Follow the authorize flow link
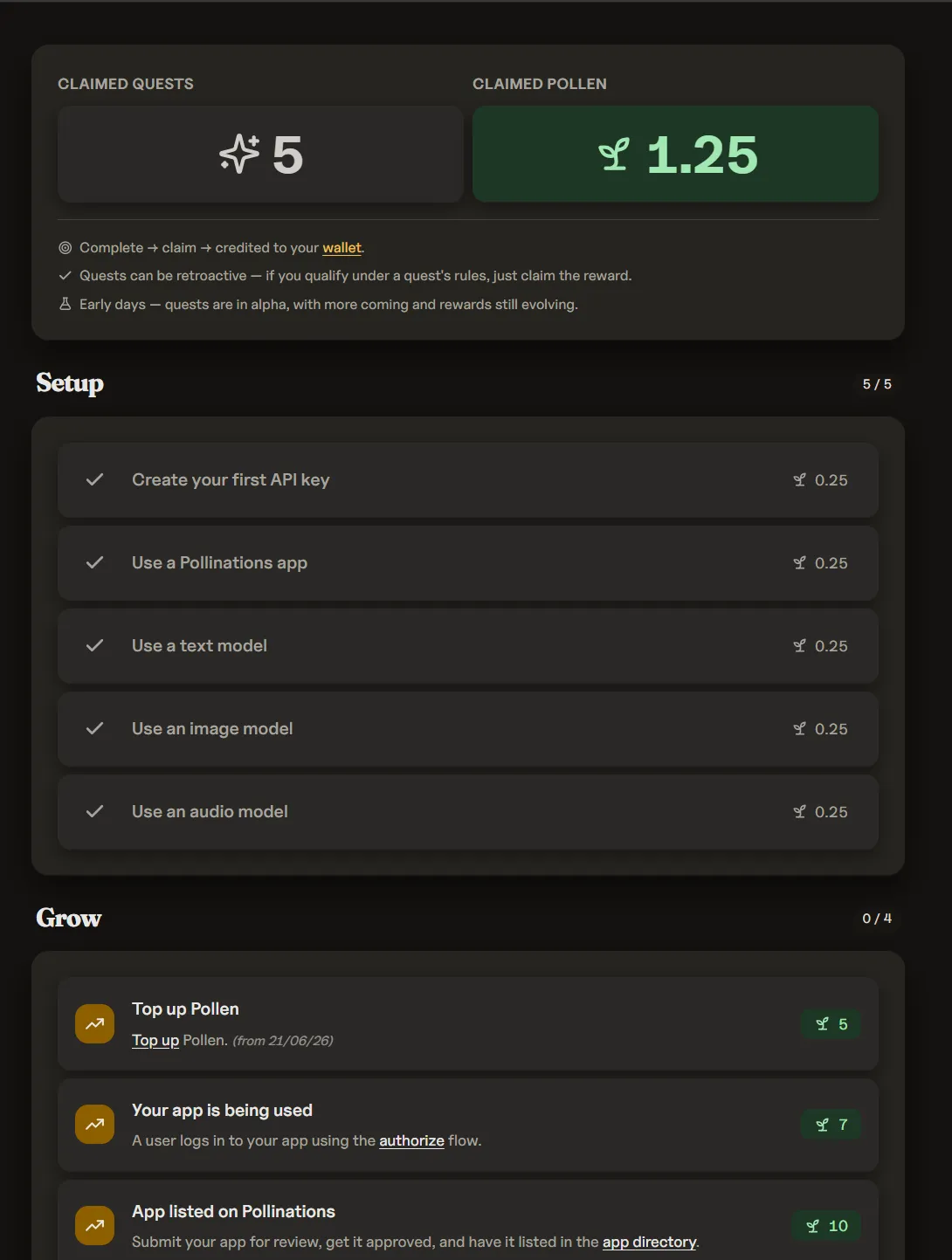This screenshot has width=952, height=1260. (411, 1140)
